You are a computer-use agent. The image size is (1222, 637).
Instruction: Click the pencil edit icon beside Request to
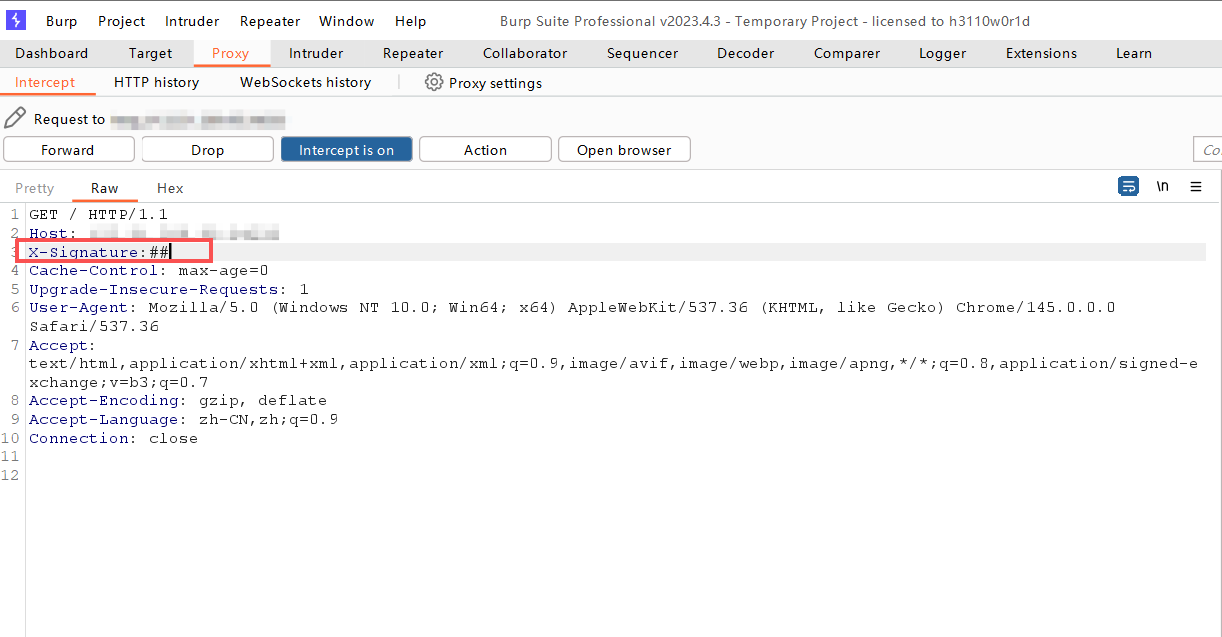pos(15,118)
